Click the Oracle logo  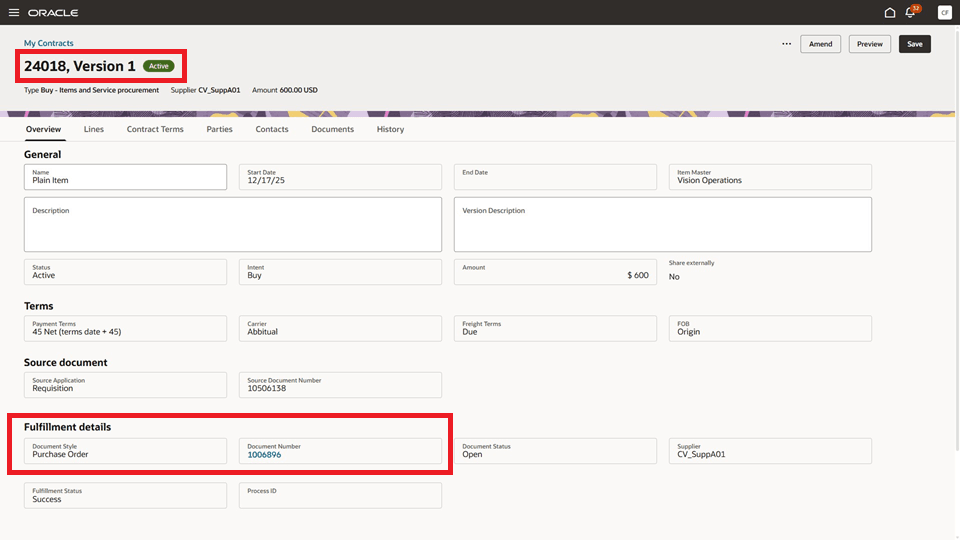click(x=53, y=12)
